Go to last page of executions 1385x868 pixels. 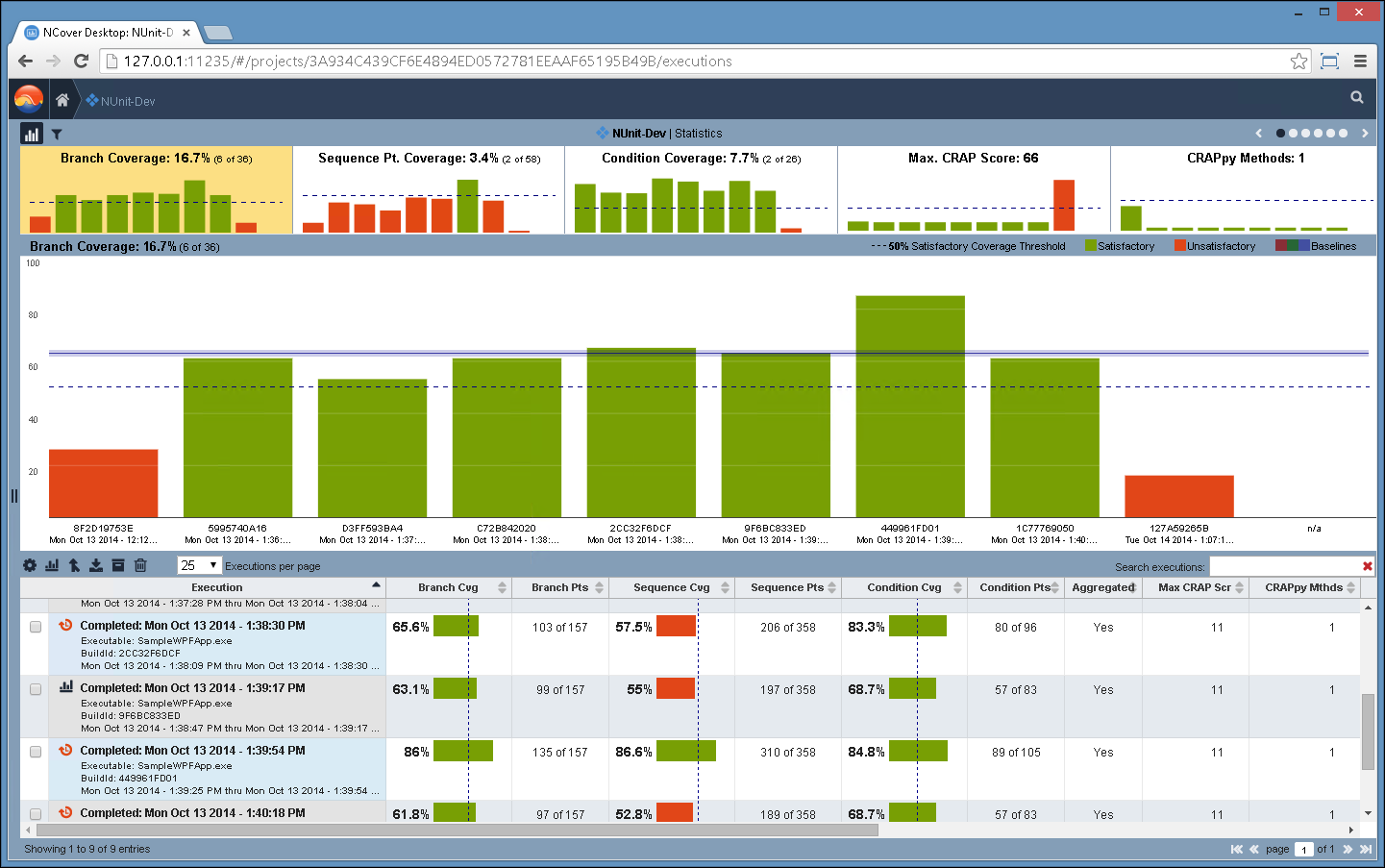click(1366, 849)
